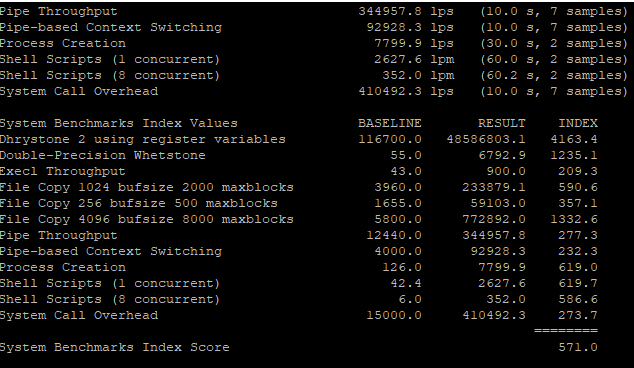The height and width of the screenshot is (368, 634).
Task: Click the index value 590.6
Action: (578, 187)
